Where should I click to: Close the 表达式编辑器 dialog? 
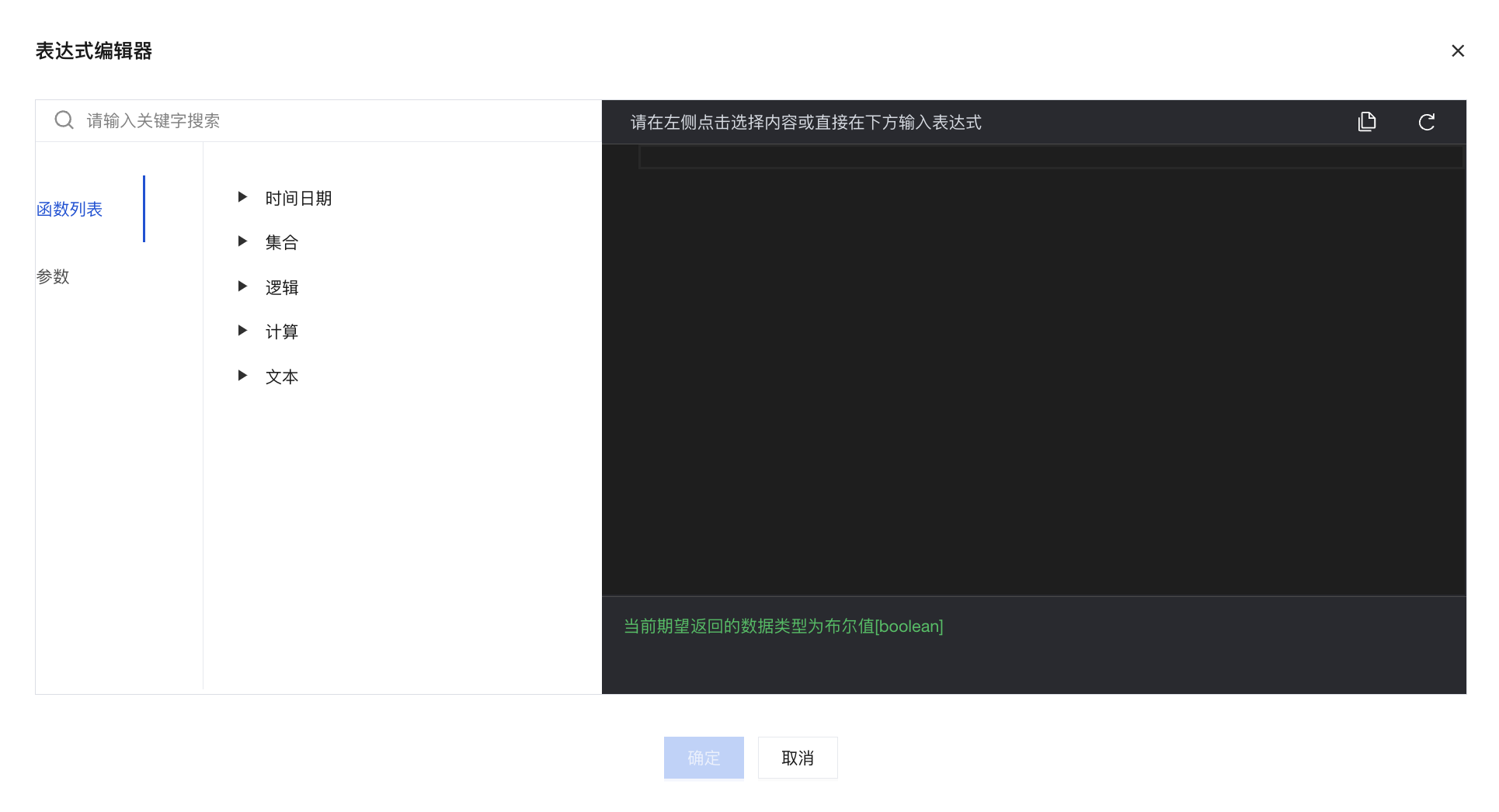[x=1458, y=50]
